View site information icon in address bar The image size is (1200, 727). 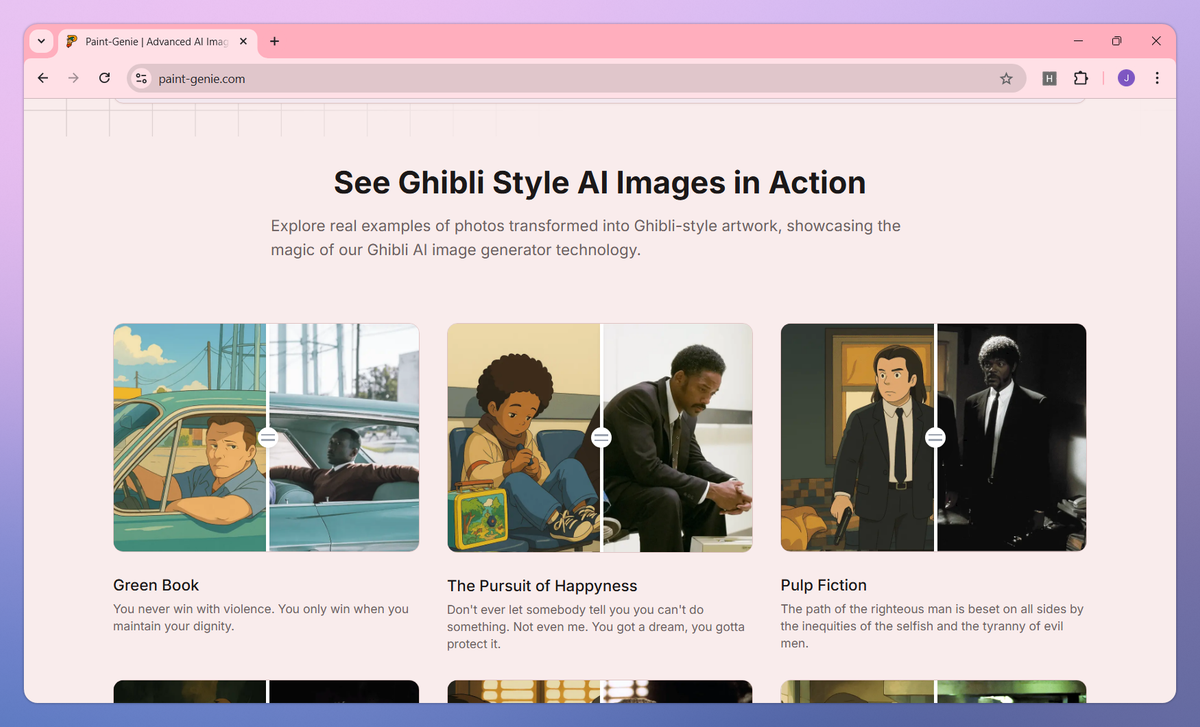(x=141, y=78)
